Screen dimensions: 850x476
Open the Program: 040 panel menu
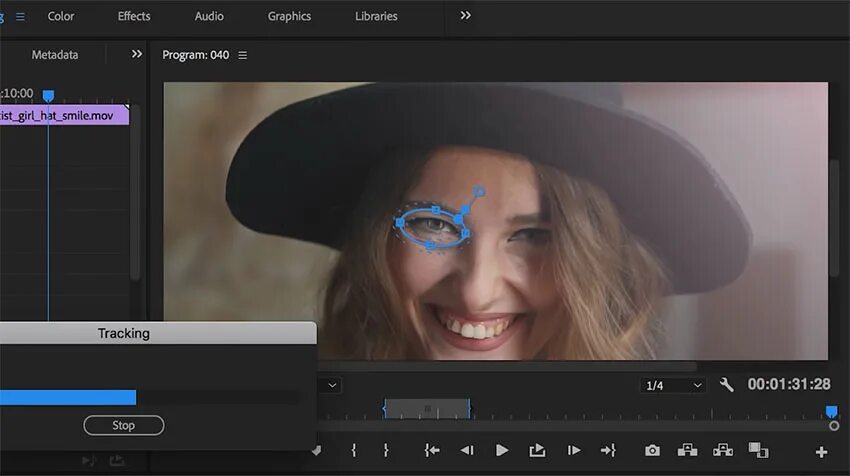[x=242, y=55]
